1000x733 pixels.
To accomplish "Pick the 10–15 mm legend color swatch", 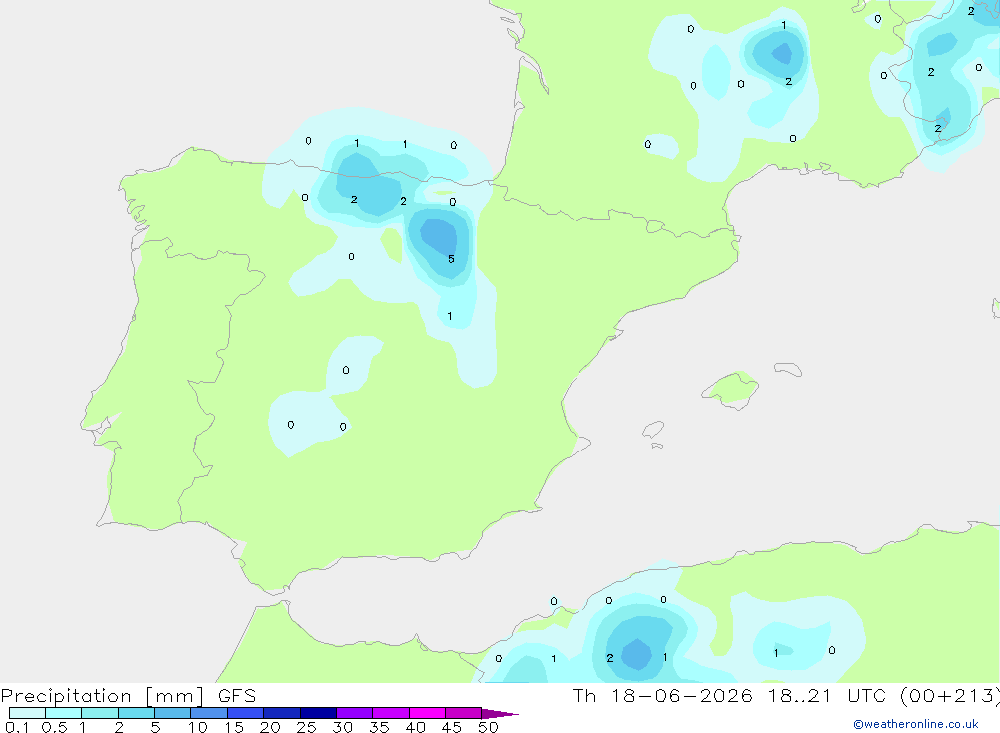I will pyautogui.click(x=209, y=713).
